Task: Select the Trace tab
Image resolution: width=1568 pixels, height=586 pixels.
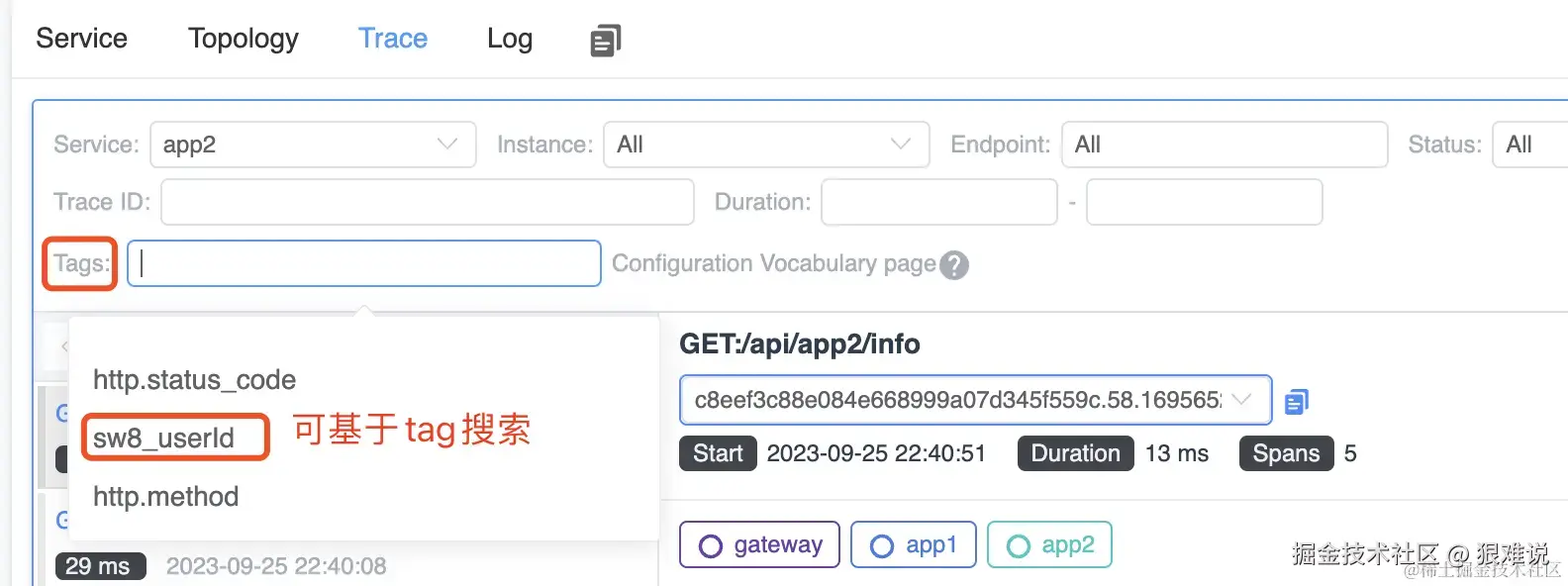Action: pos(393,39)
